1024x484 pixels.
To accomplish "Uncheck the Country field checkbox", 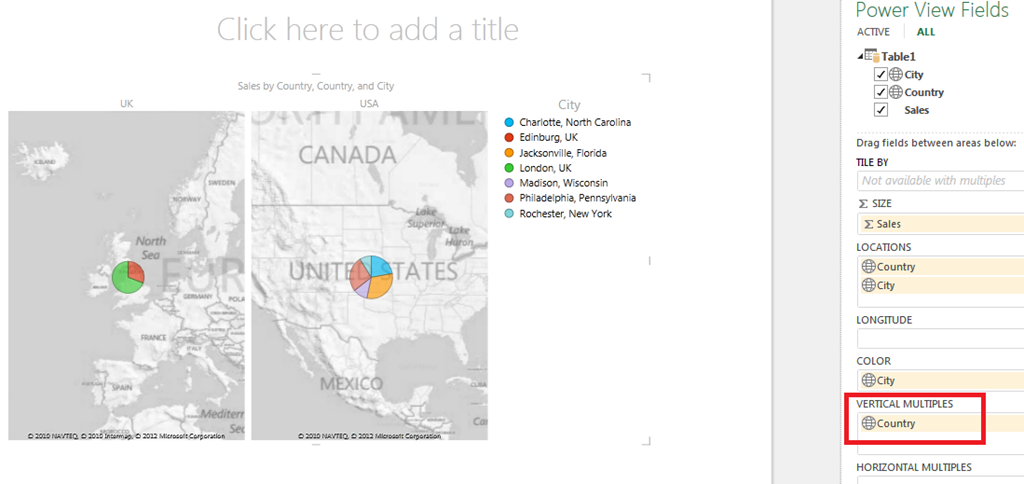I will [881, 92].
